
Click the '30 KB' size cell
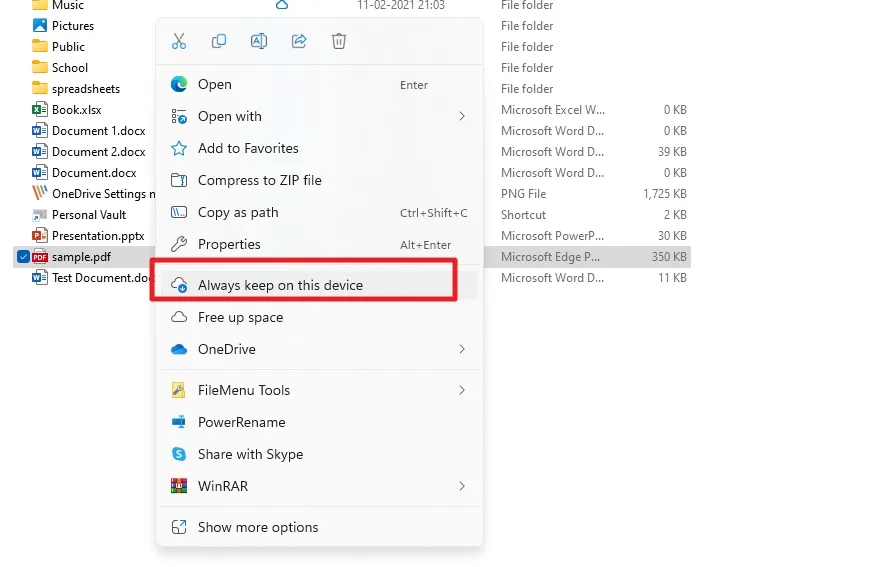tap(672, 236)
